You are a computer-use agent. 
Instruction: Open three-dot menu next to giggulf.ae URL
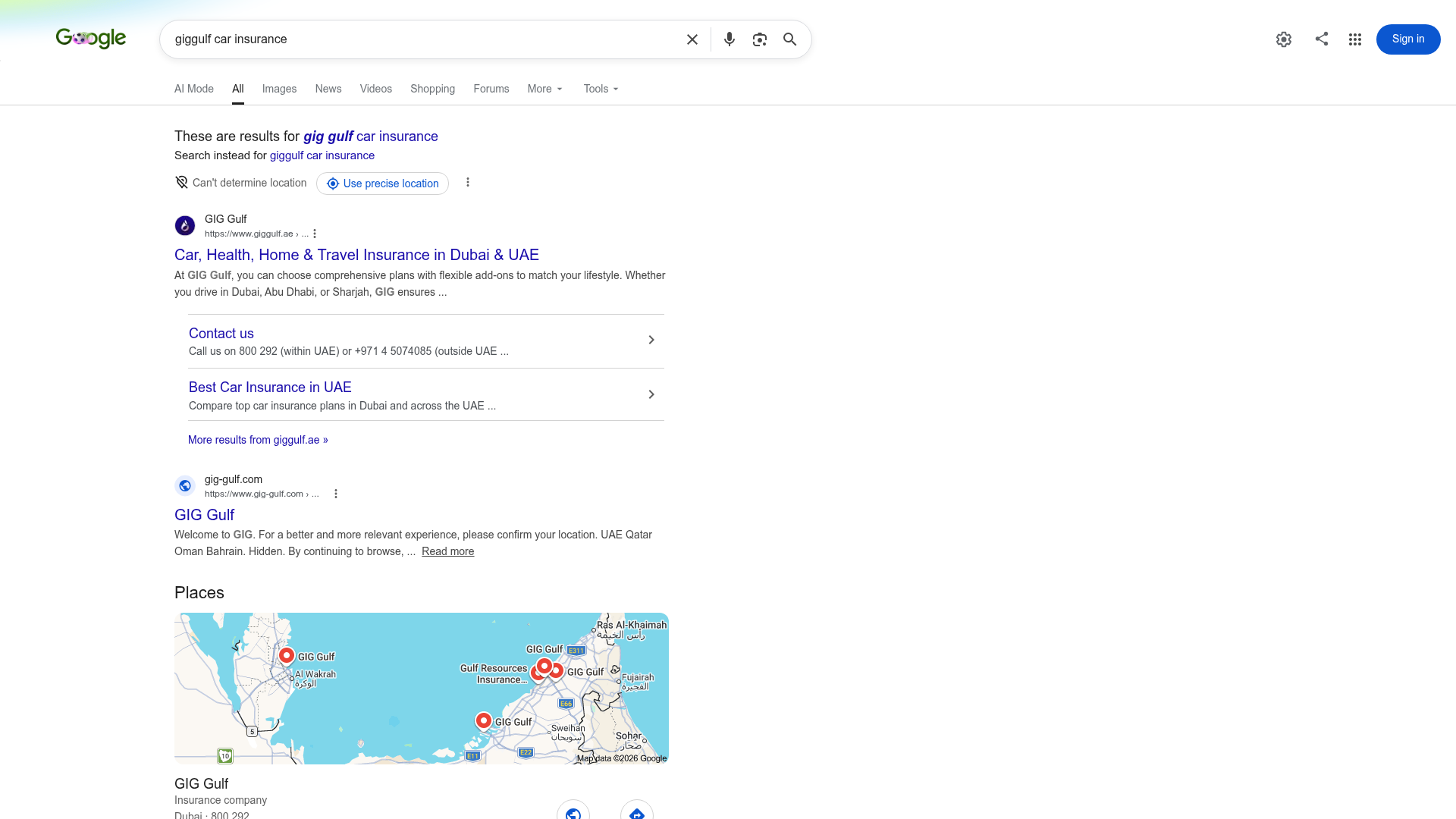(x=315, y=234)
